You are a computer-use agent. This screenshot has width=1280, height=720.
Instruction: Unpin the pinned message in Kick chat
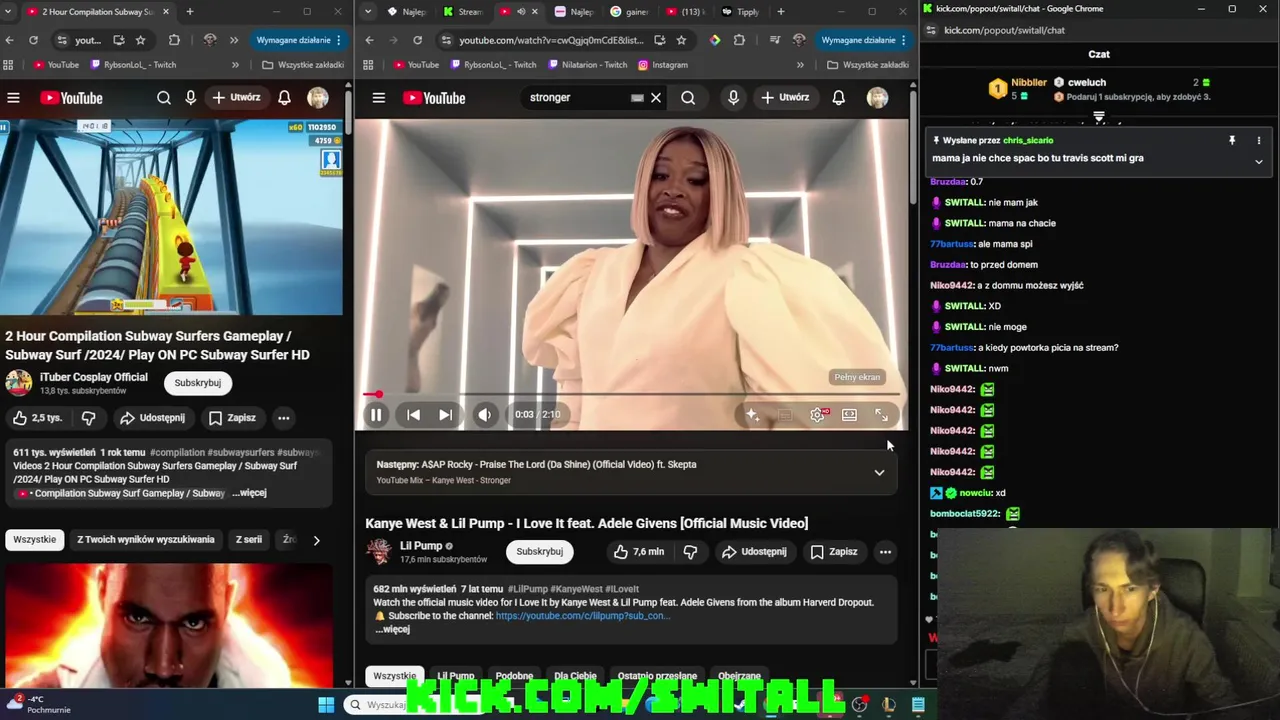tap(1232, 141)
